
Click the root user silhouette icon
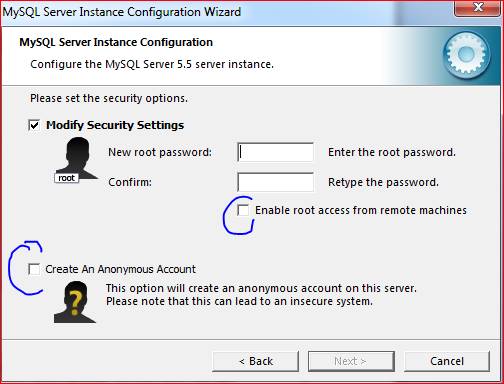pos(77,158)
